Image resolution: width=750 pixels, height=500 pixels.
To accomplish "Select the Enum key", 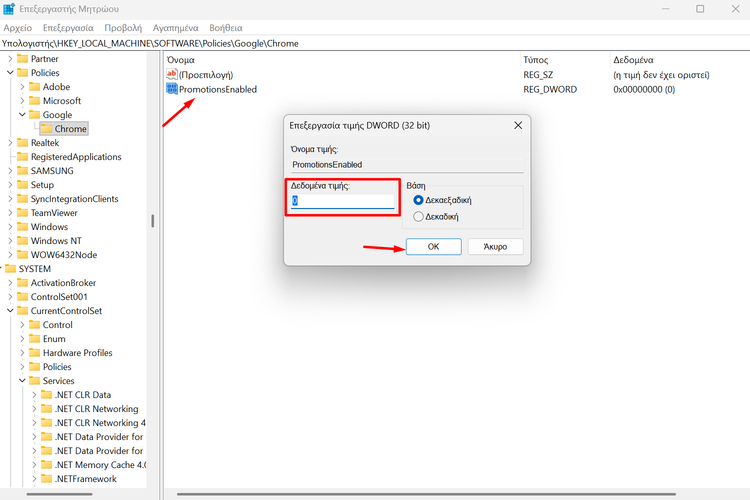I will pos(54,339).
